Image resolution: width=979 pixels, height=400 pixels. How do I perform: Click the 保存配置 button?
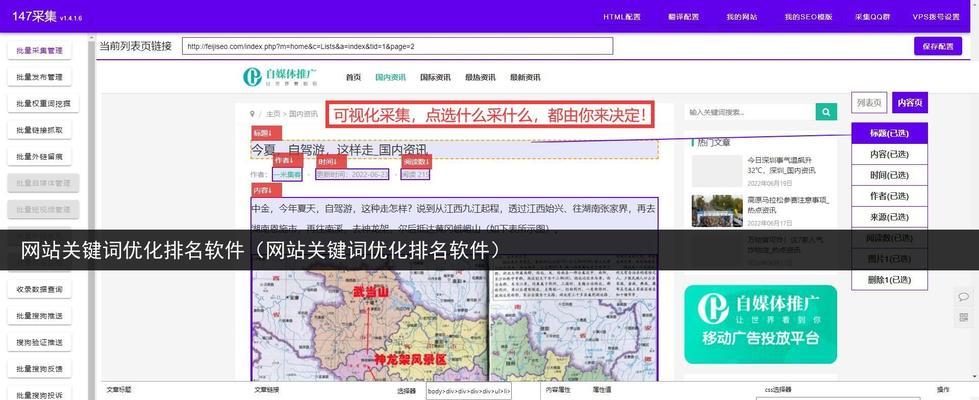tap(938, 46)
